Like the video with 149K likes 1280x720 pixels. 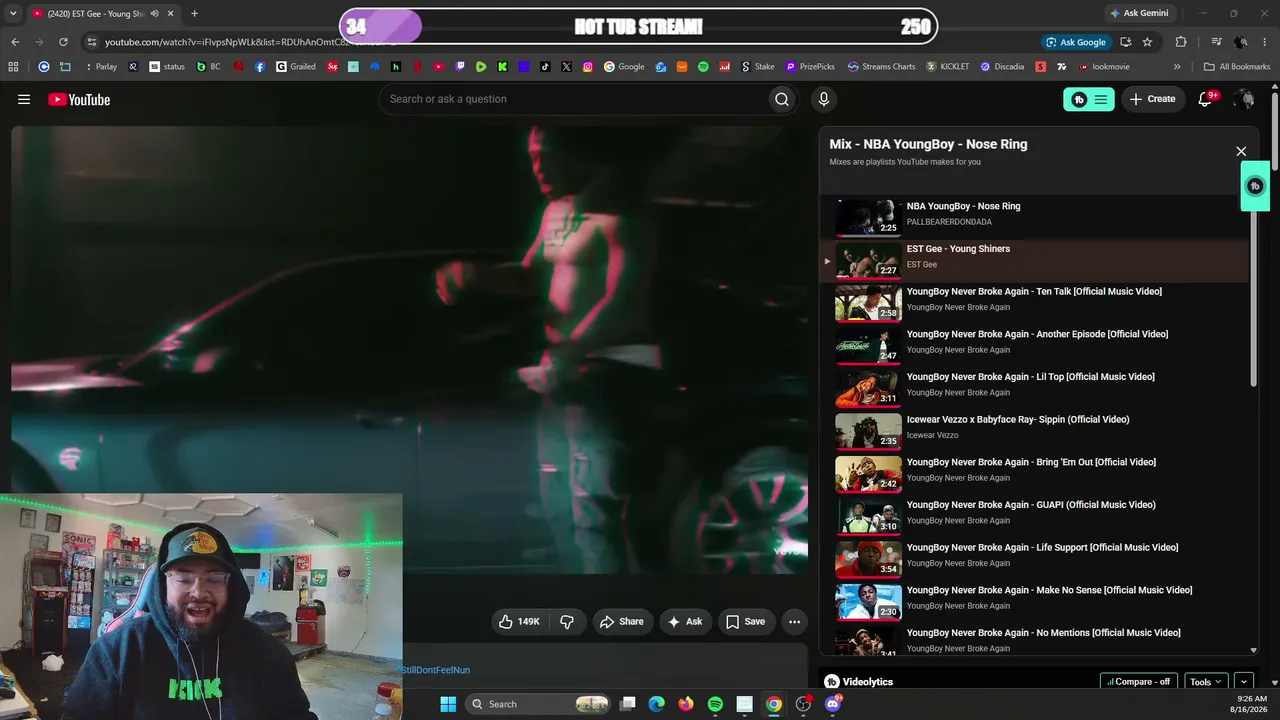(519, 621)
